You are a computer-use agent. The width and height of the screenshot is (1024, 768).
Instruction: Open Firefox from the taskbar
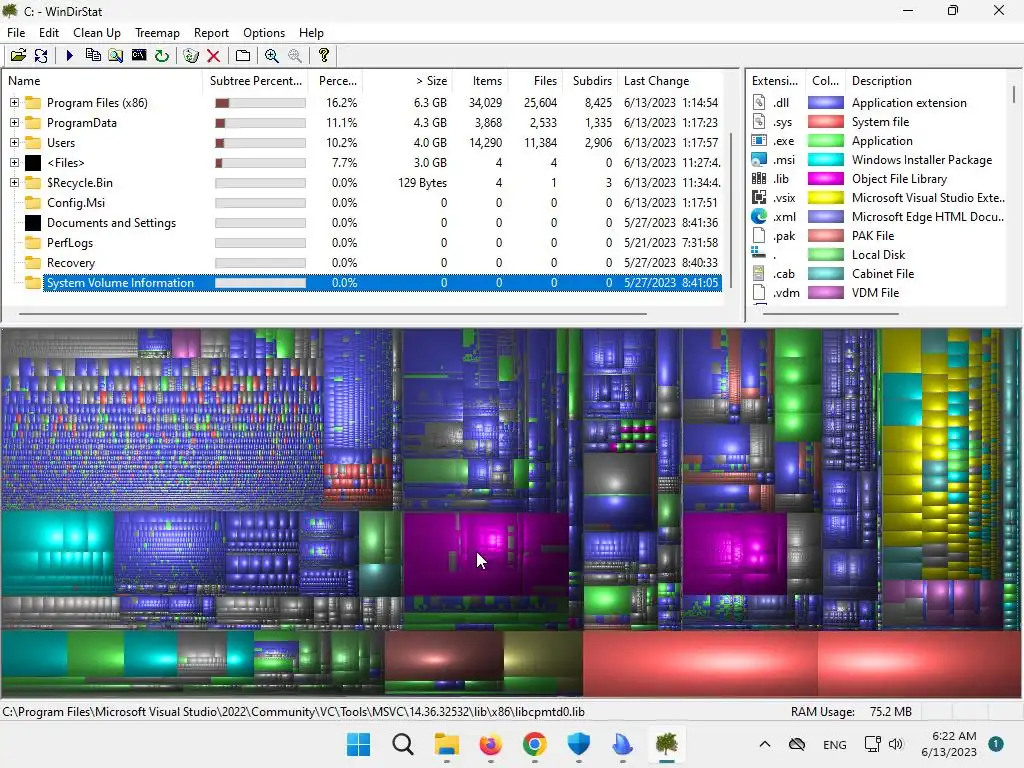[x=490, y=744]
